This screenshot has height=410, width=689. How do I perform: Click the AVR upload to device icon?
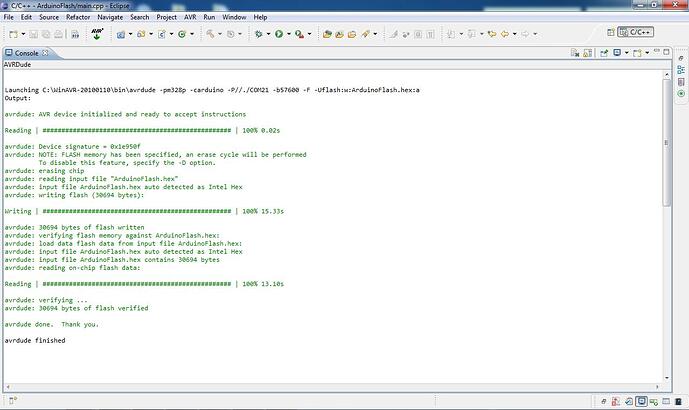click(x=97, y=34)
